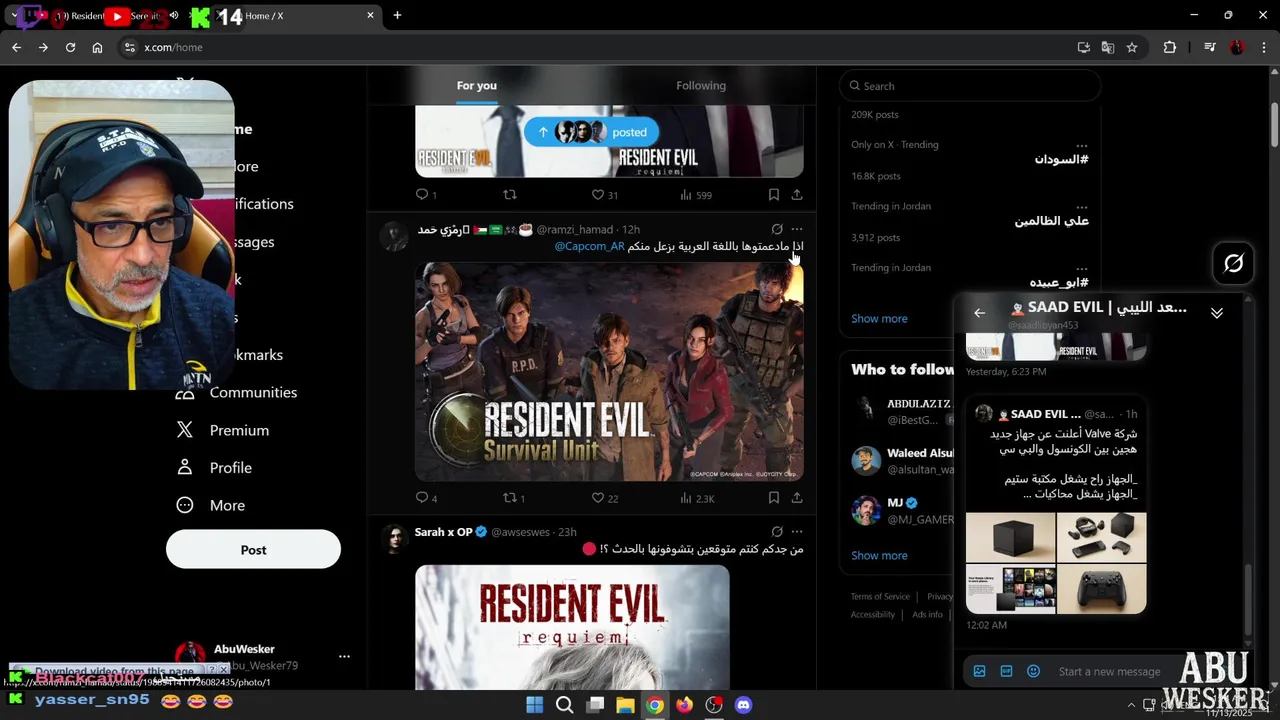Show more trending topics
Screen dimensions: 1280x720
(879, 319)
